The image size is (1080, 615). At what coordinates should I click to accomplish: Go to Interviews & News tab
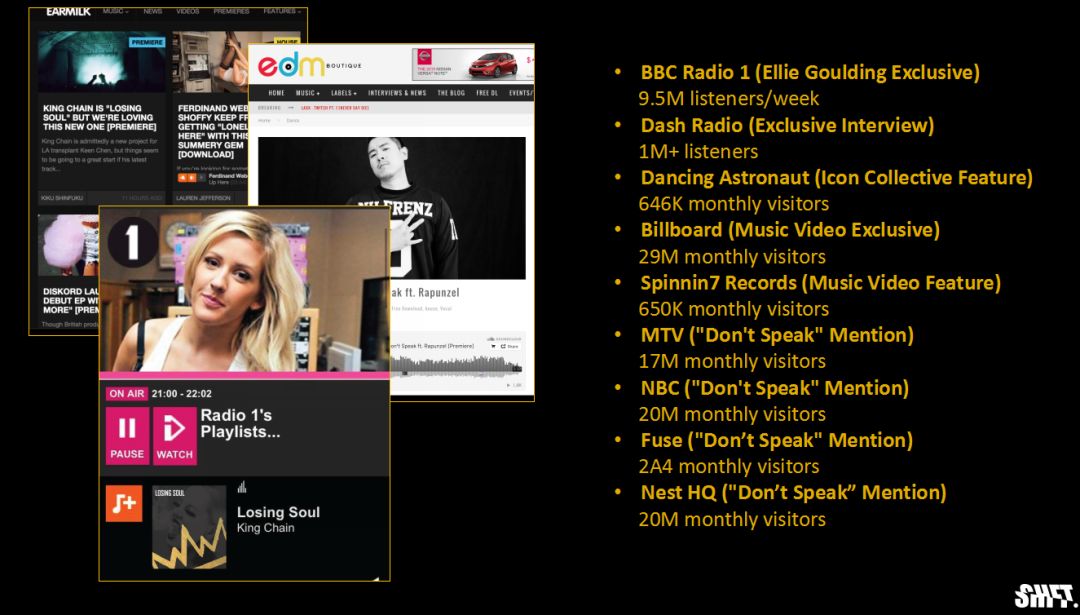(x=398, y=93)
